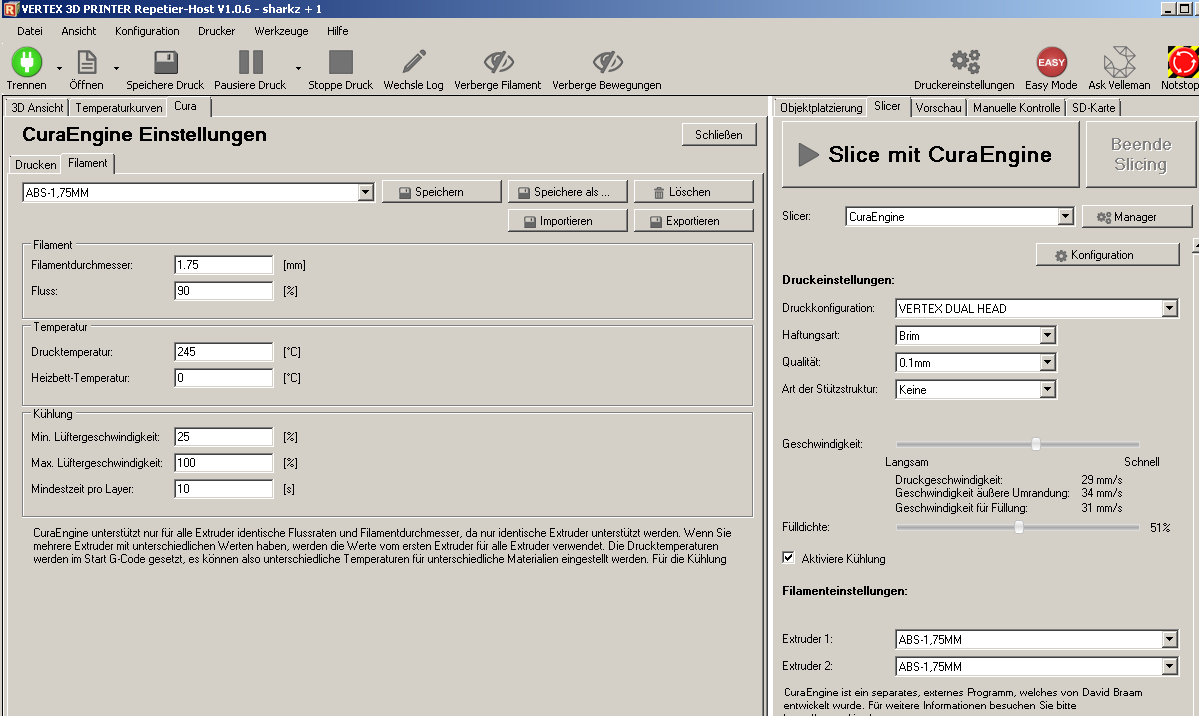The image size is (1199, 716).
Task: Click the Mindestzeit pro Layer field
Action: (x=223, y=489)
